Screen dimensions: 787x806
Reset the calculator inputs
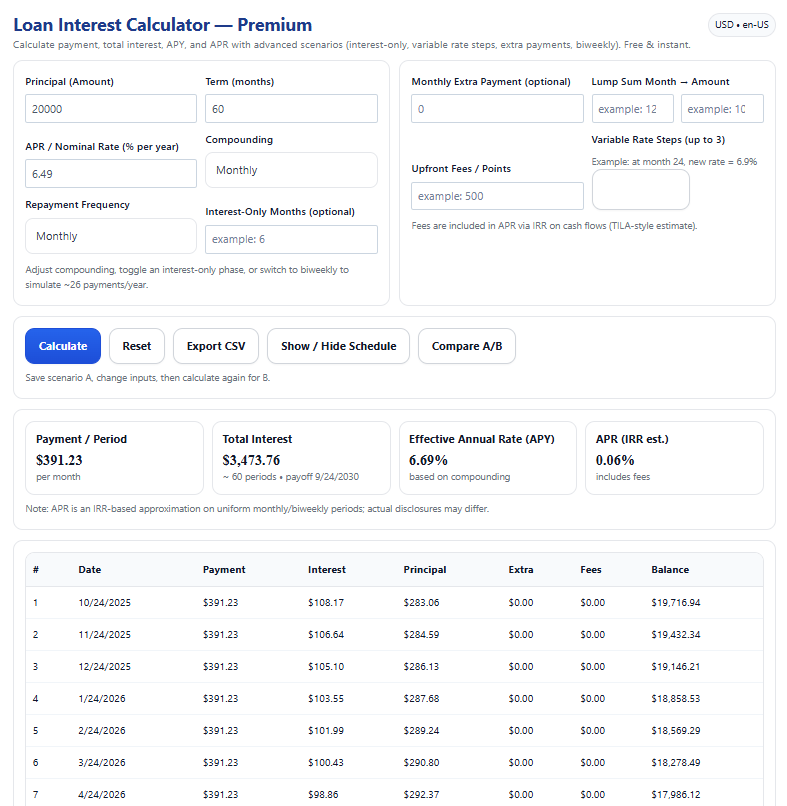click(x=137, y=346)
